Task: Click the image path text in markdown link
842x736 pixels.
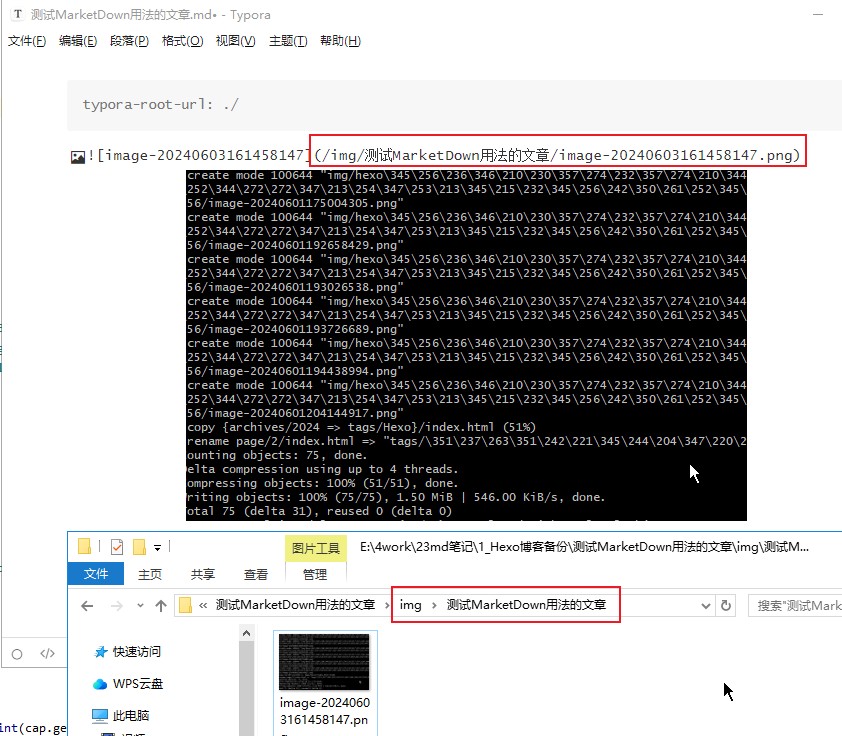Action: coord(557,156)
